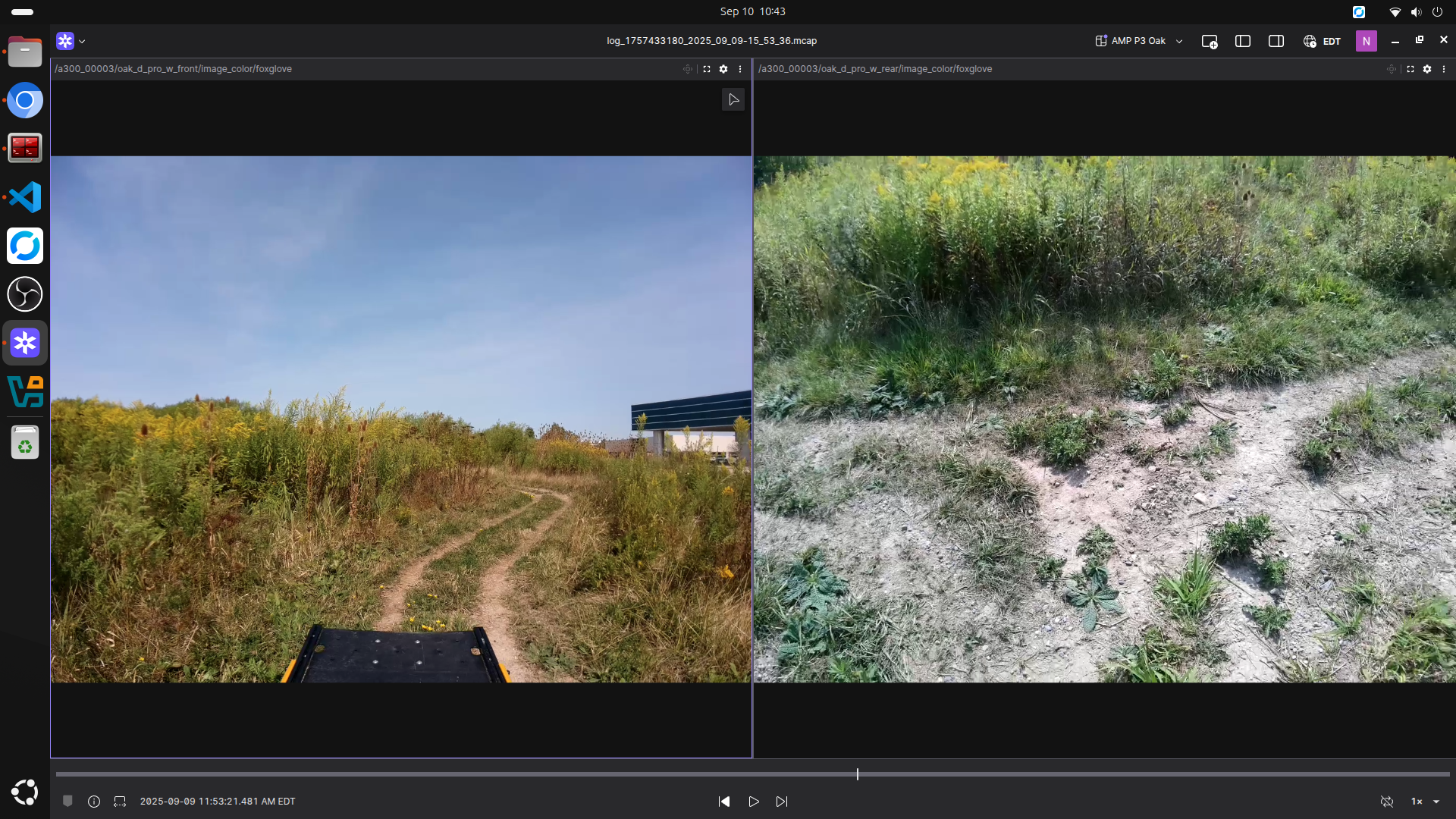Seek forward with next frame button
The width and height of the screenshot is (1456, 819).
point(782,802)
